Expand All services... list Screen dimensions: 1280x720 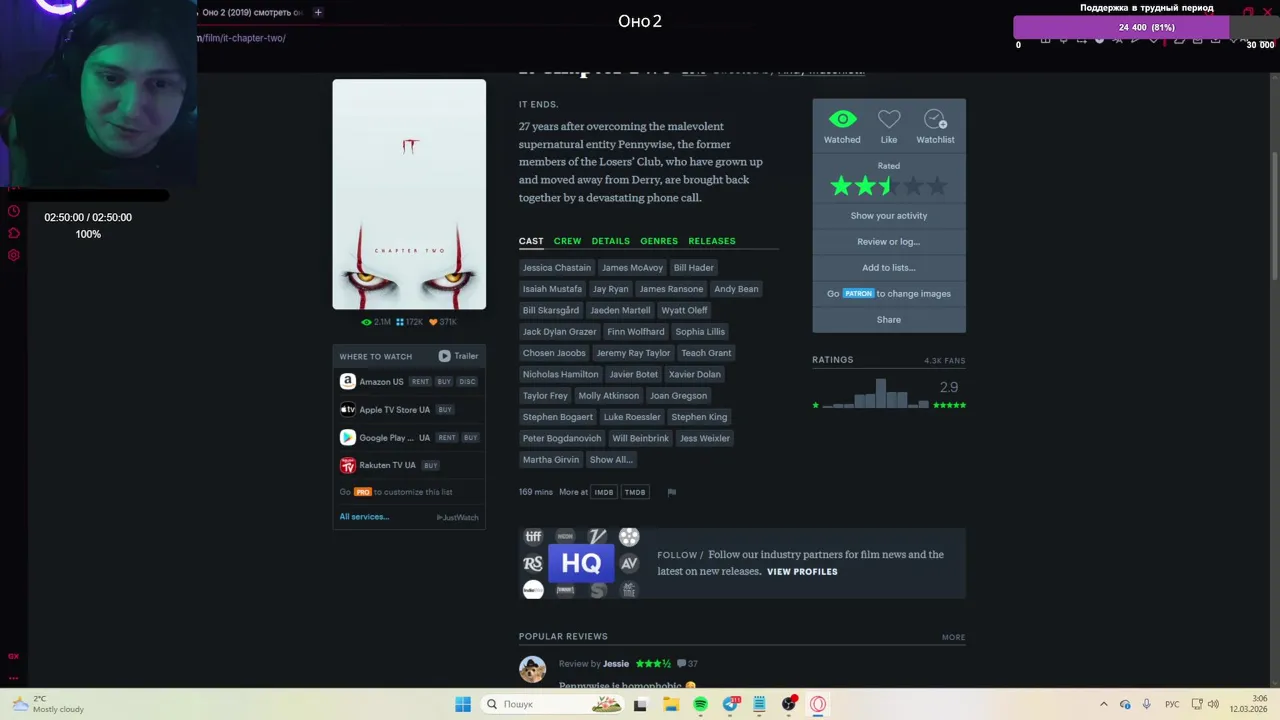[364, 517]
